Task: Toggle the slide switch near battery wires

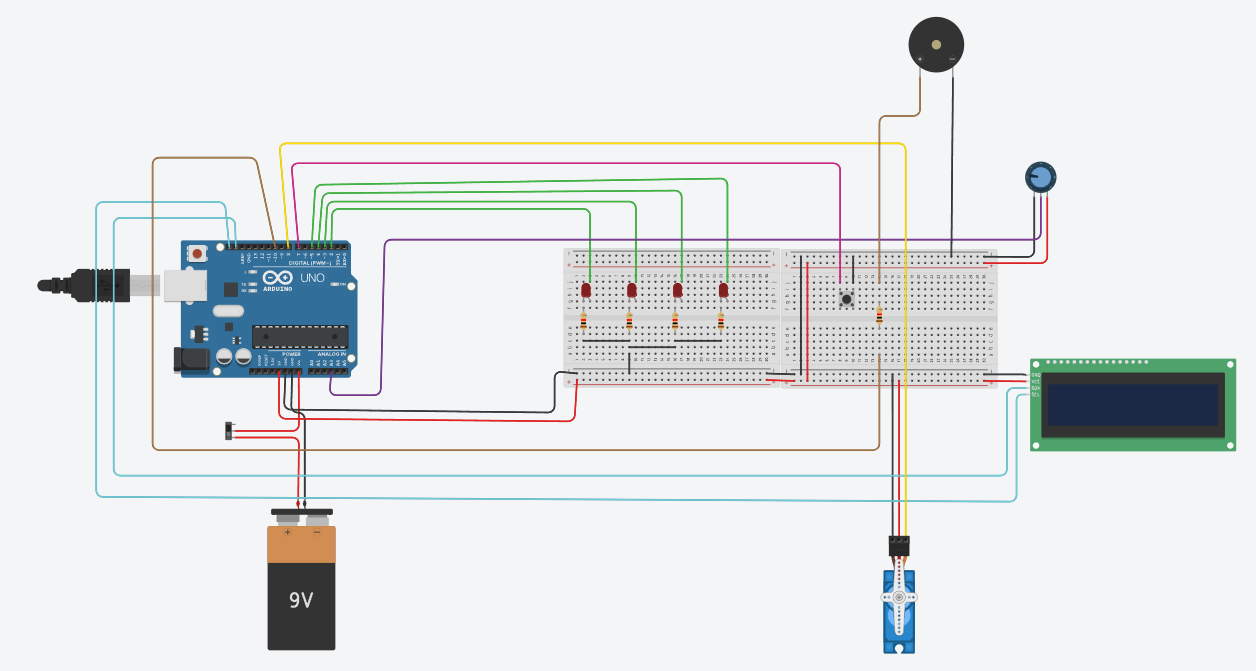Action: click(x=229, y=431)
